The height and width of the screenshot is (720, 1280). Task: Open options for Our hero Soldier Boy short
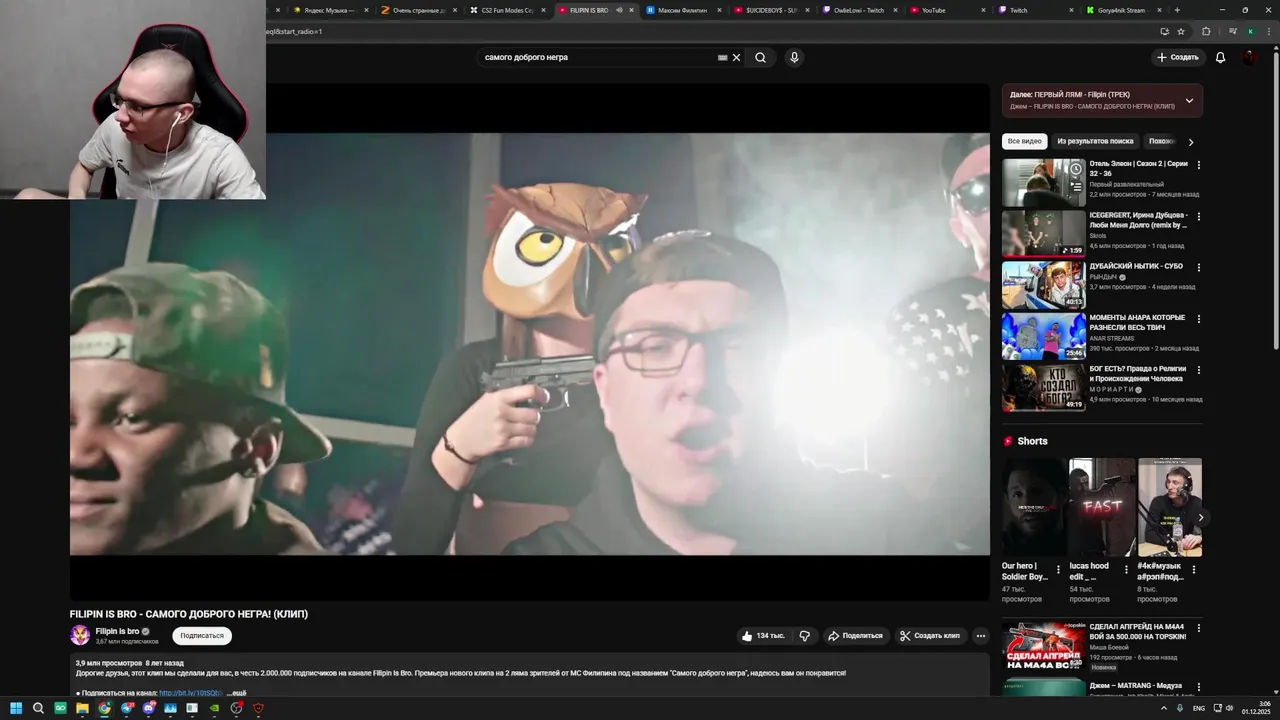(1058, 570)
